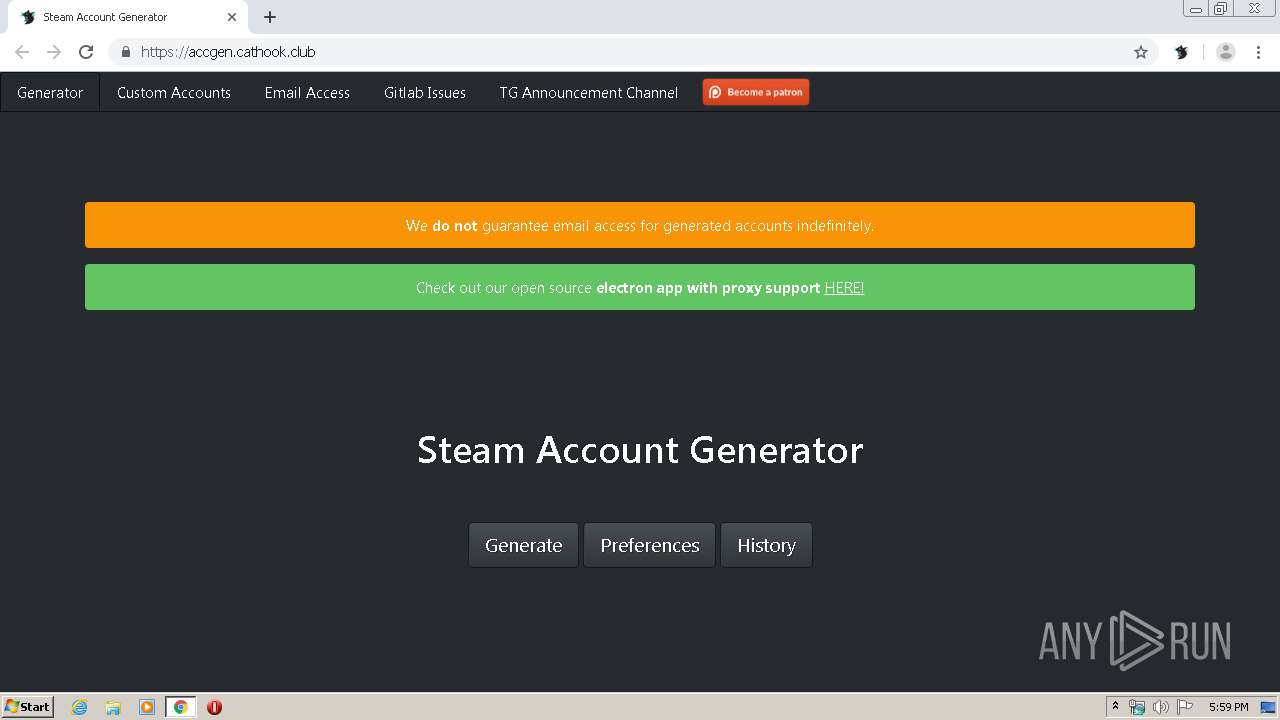Viewport: 1280px width, 720px height.
Task: Open the volume speaker tray icon
Action: click(1160, 707)
